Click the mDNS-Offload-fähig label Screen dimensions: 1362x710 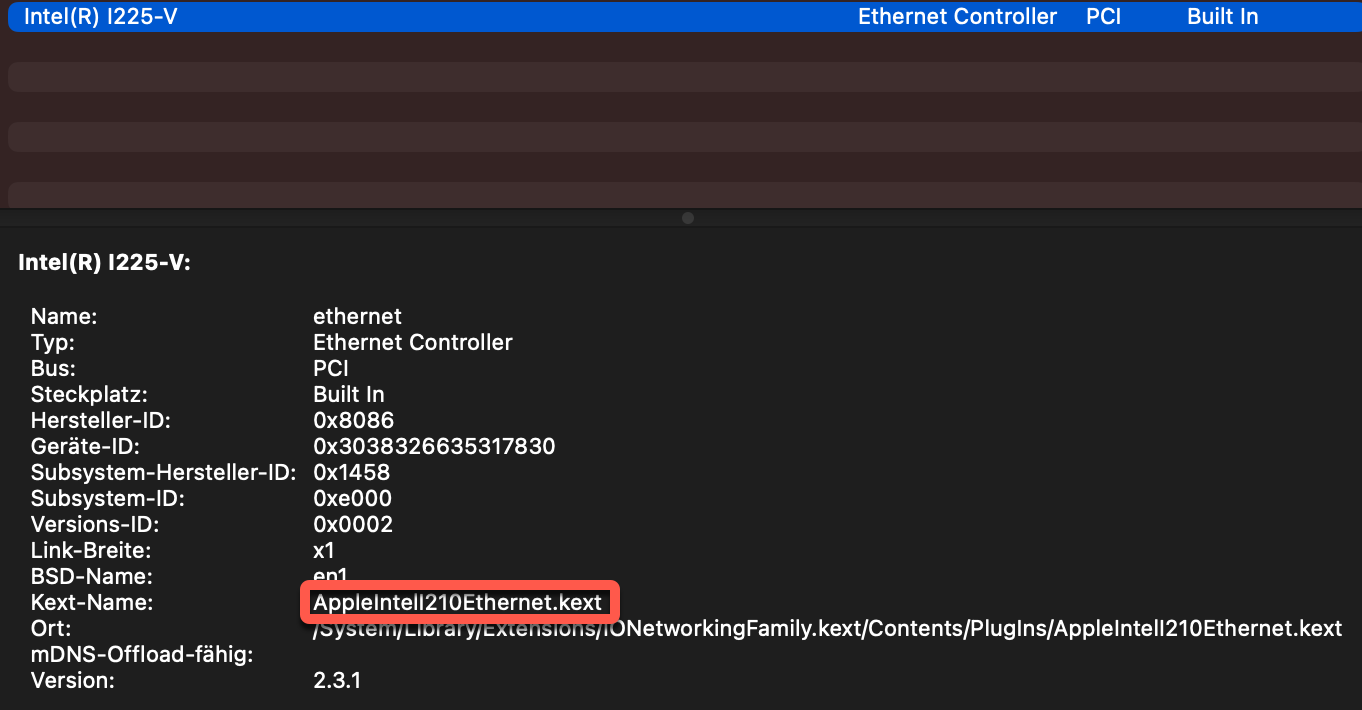point(141,654)
